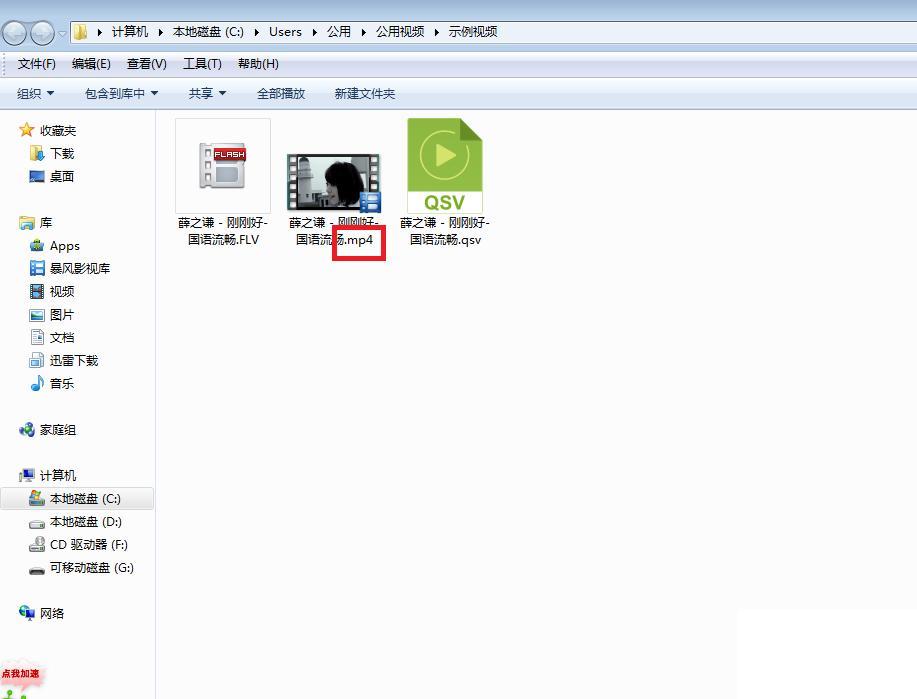Click the 音乐 music note icon
Screen dimensions: 917x699
[x=37, y=383]
